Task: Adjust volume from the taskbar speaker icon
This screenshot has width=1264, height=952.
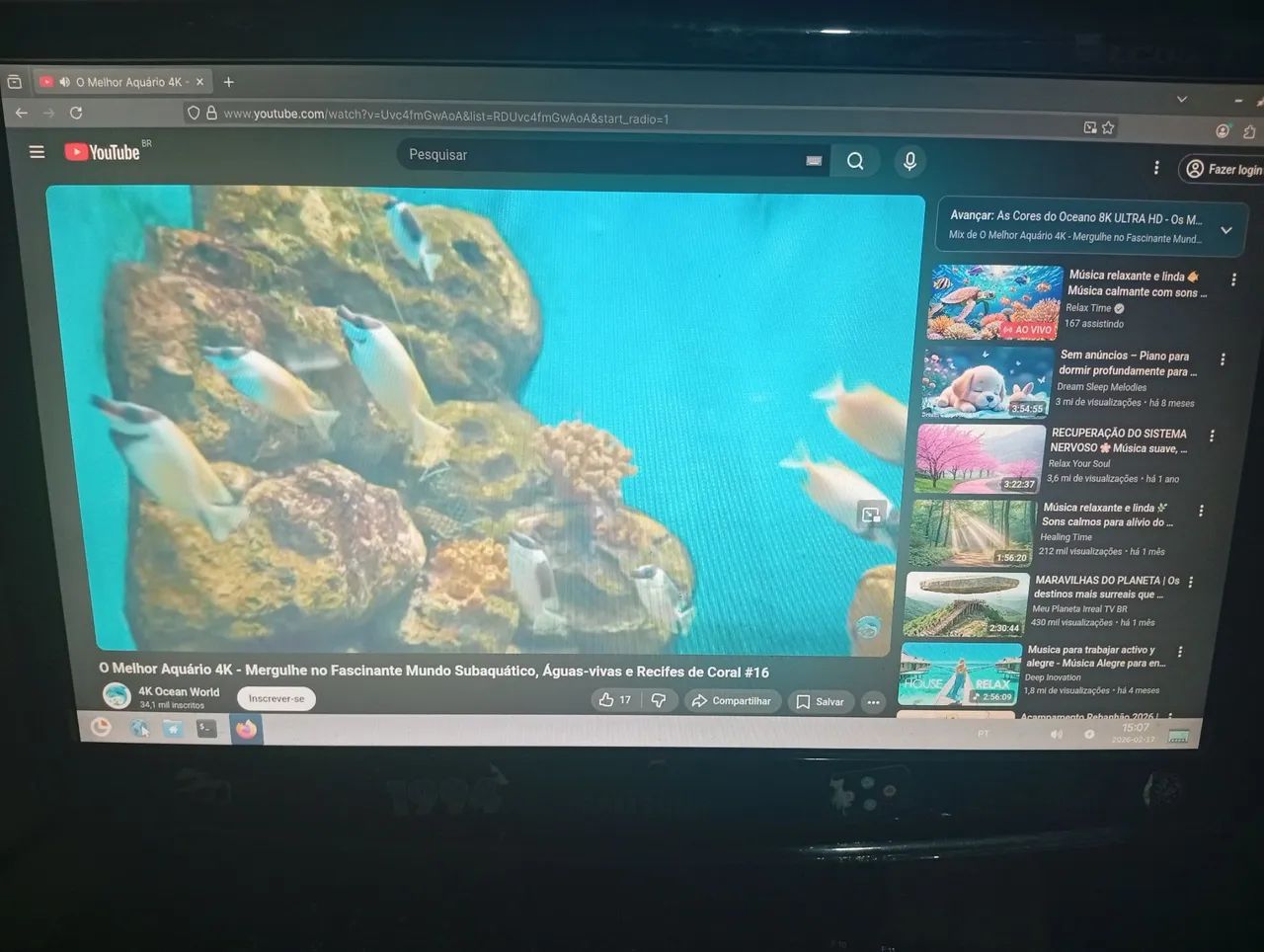Action: pos(1057,734)
